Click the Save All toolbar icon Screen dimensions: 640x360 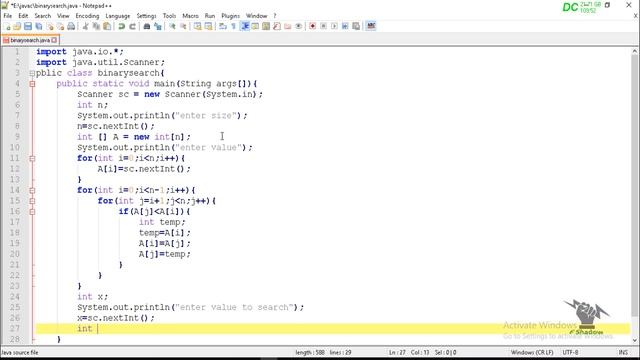click(39, 27)
